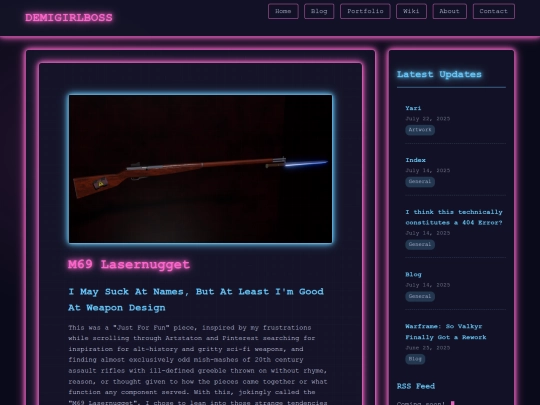Select the Blog tag under Warframe post

[415, 359]
